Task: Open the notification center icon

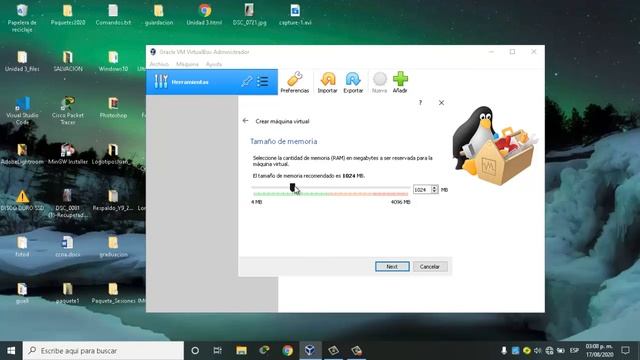Action: point(626,351)
